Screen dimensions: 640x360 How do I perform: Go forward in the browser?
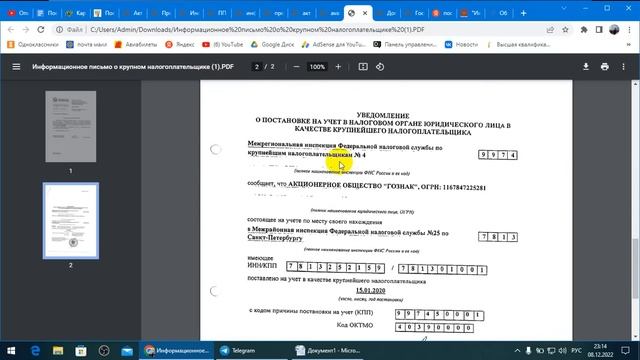(26, 29)
